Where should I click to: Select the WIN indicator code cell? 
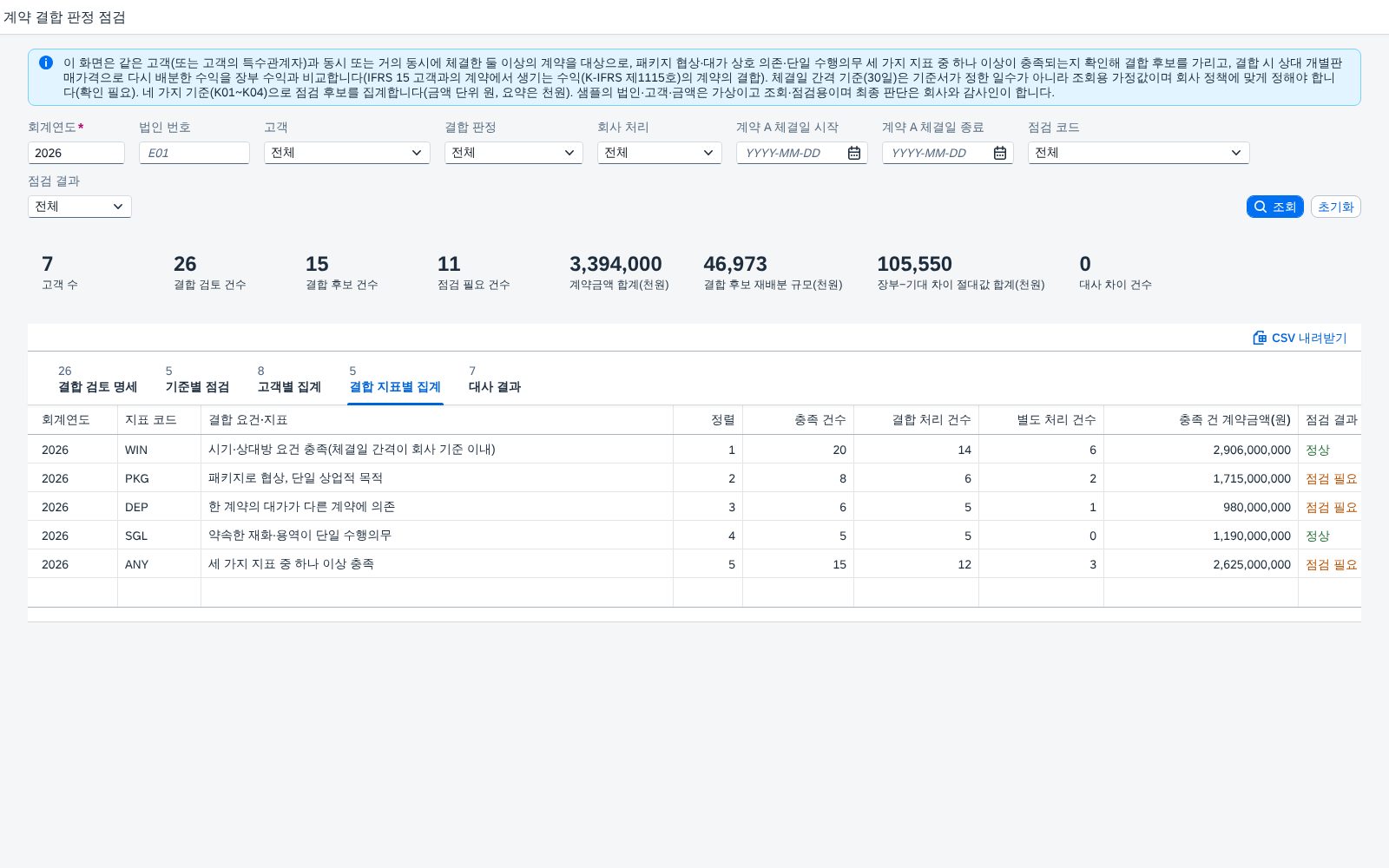(x=159, y=450)
